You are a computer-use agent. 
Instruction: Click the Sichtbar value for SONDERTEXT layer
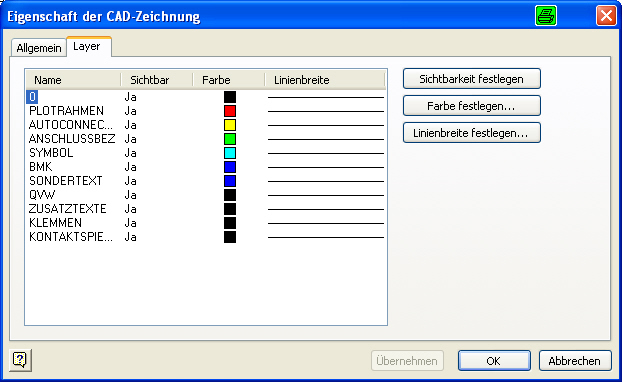click(x=131, y=181)
